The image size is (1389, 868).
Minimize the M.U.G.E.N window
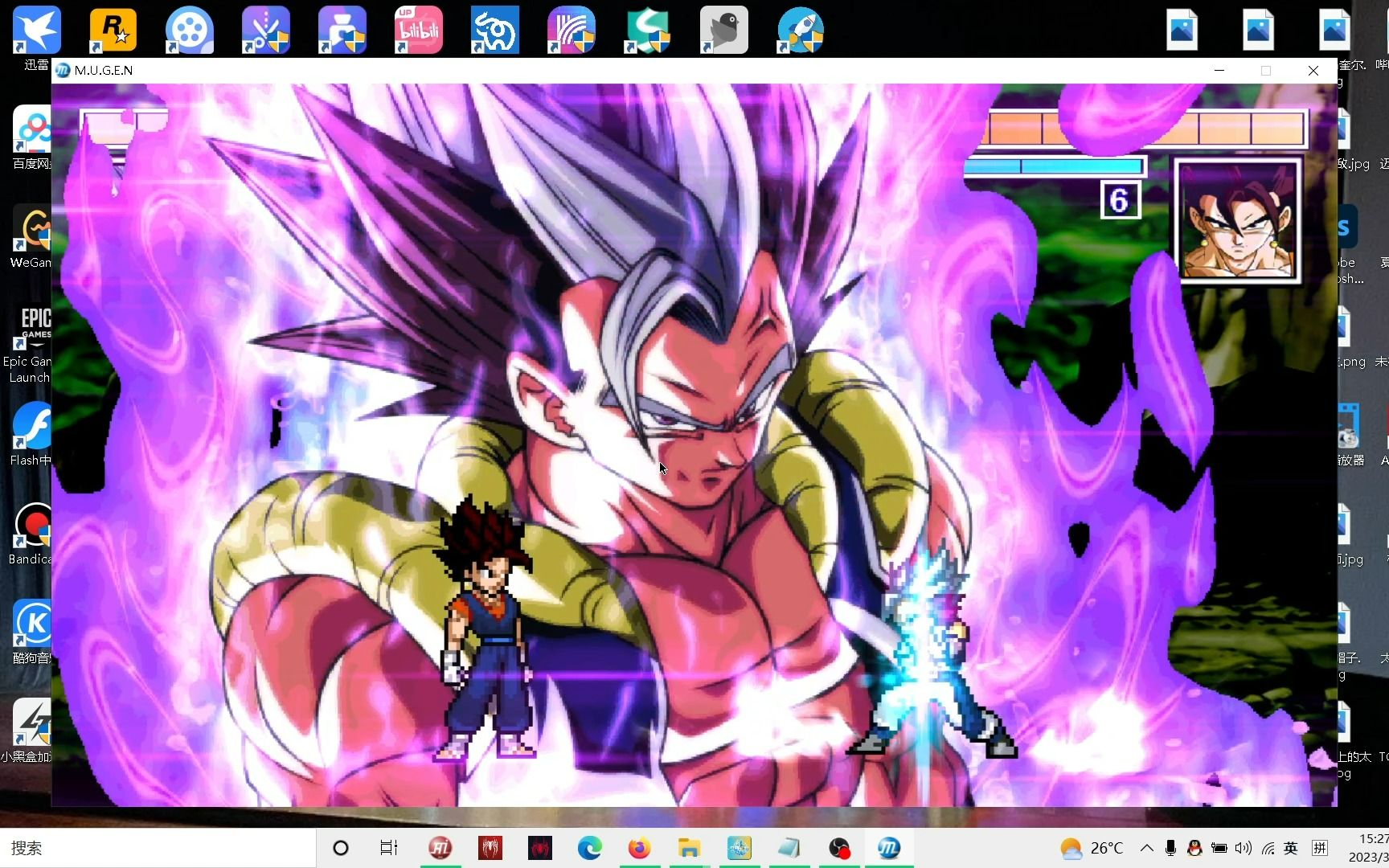(1219, 71)
